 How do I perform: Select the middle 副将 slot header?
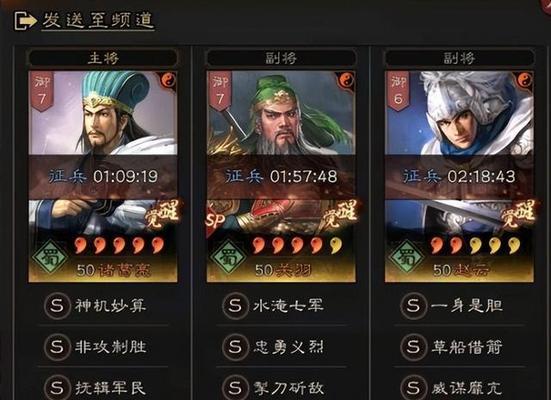click(281, 58)
